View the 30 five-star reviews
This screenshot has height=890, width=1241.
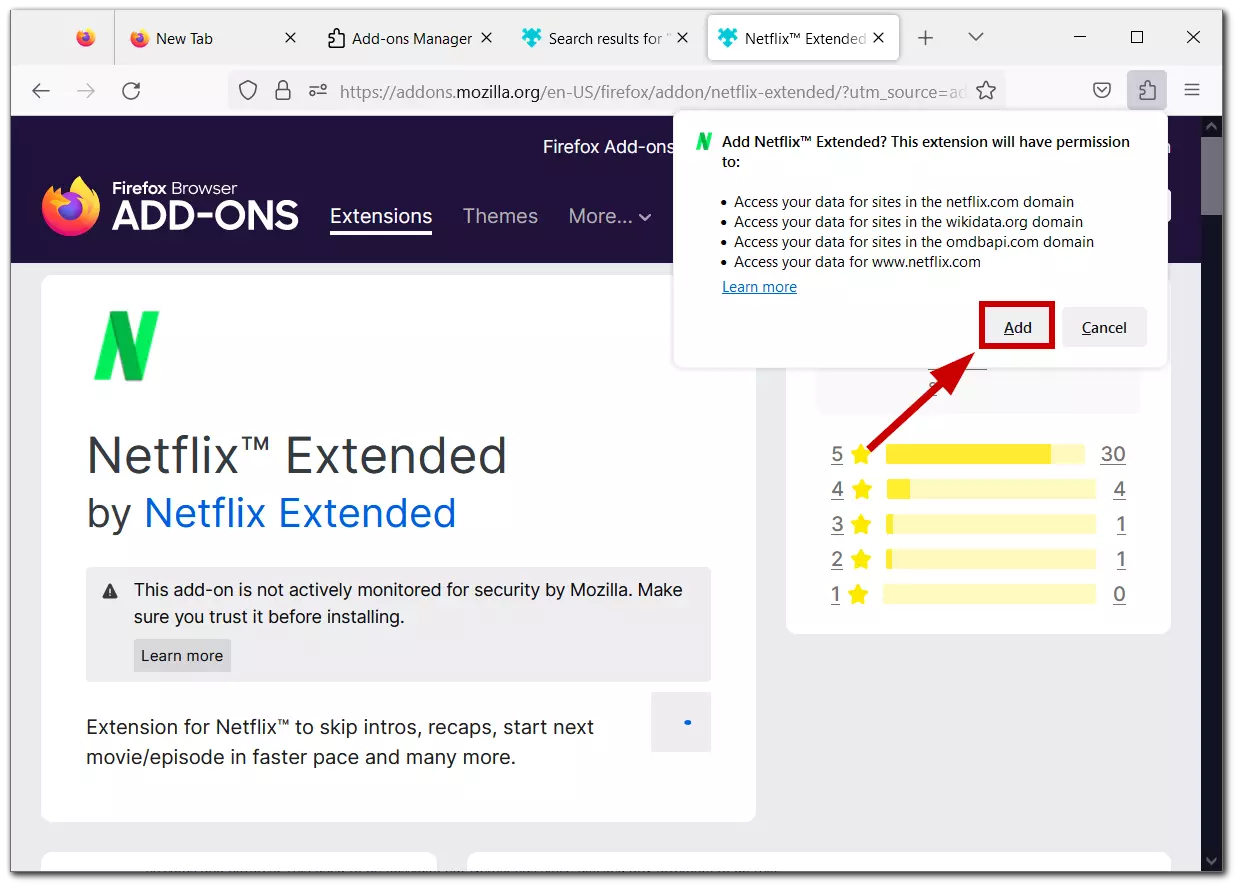(1113, 454)
